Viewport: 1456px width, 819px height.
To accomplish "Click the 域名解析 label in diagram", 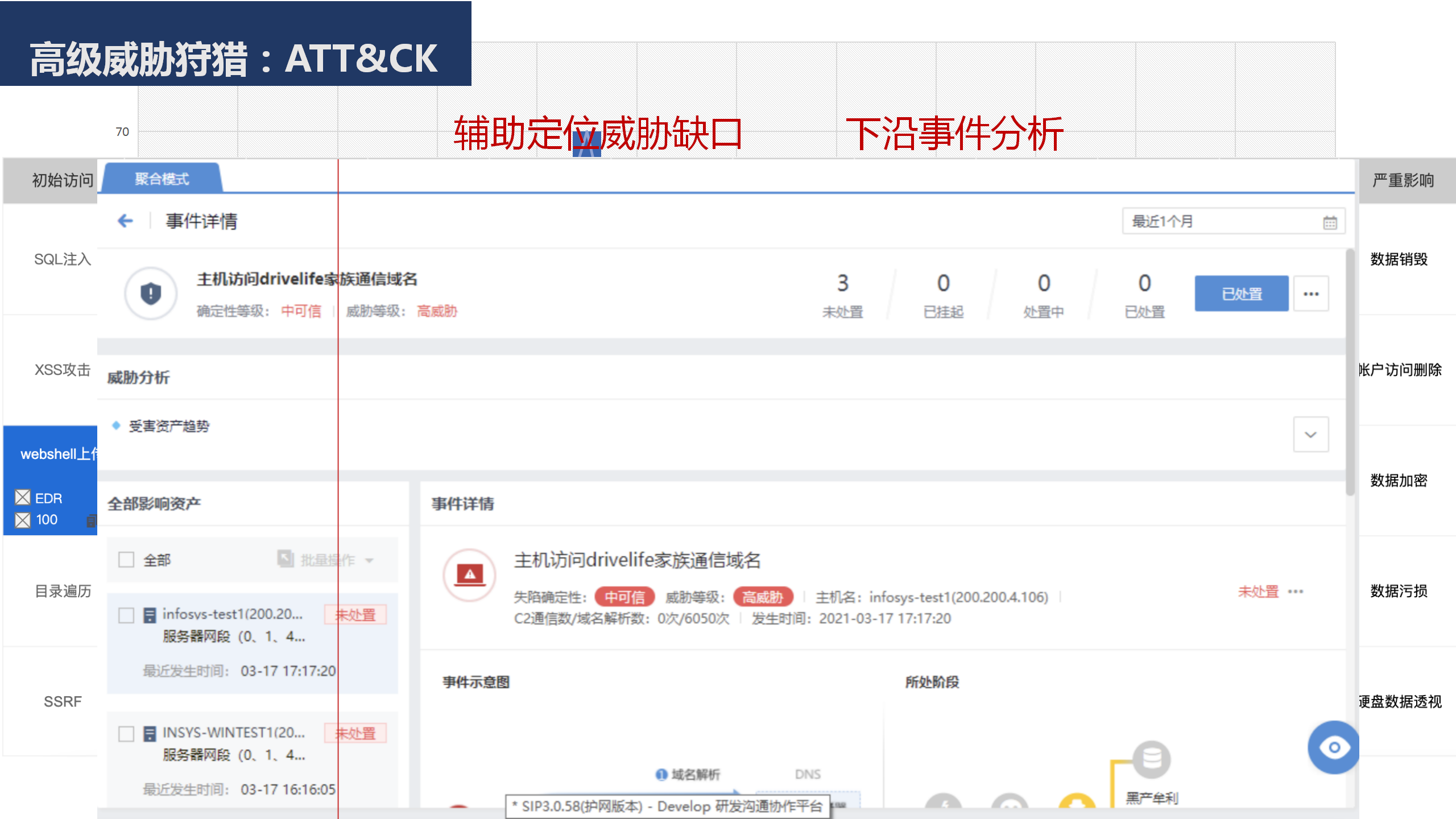I will point(696,775).
